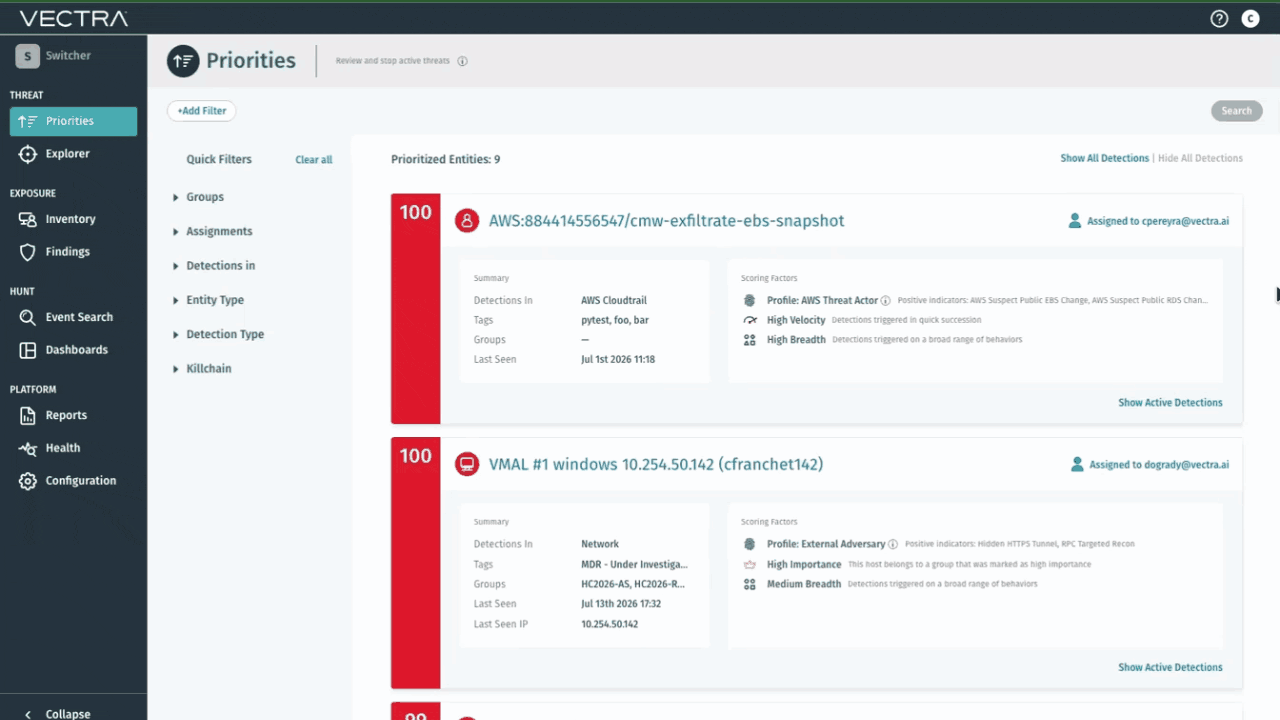Click the Switcher label
This screenshot has height=720, width=1280.
coord(68,56)
